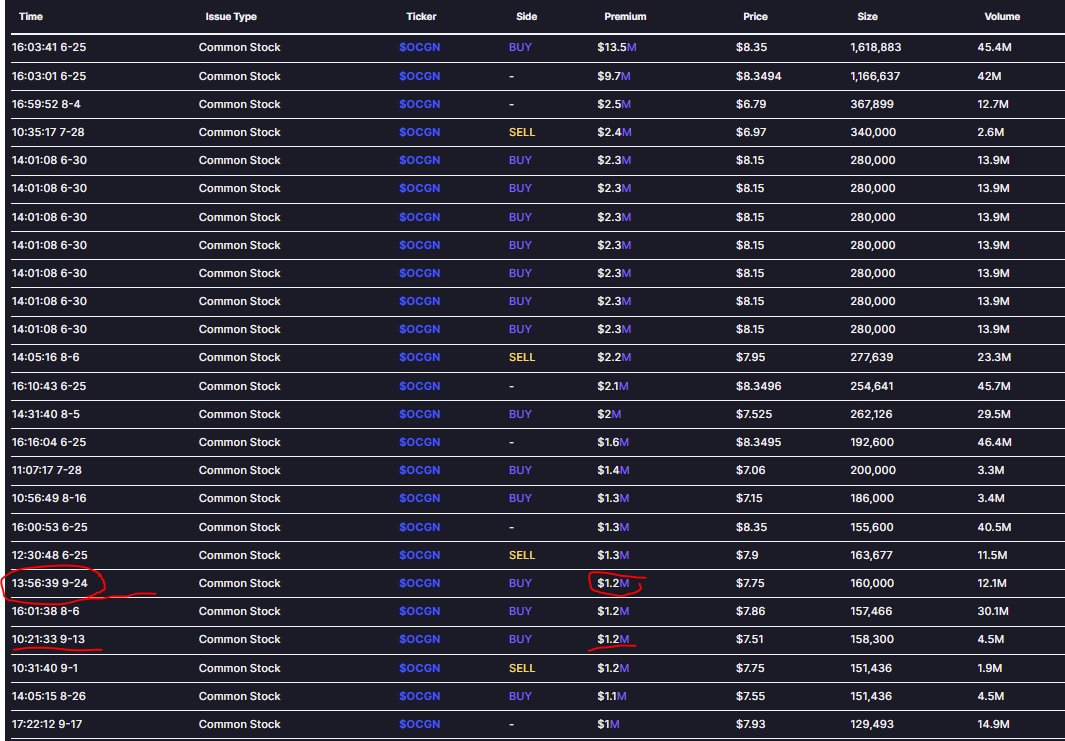The height and width of the screenshot is (741, 1065).
Task: Click the $1.6M premium value
Action: click(x=613, y=442)
